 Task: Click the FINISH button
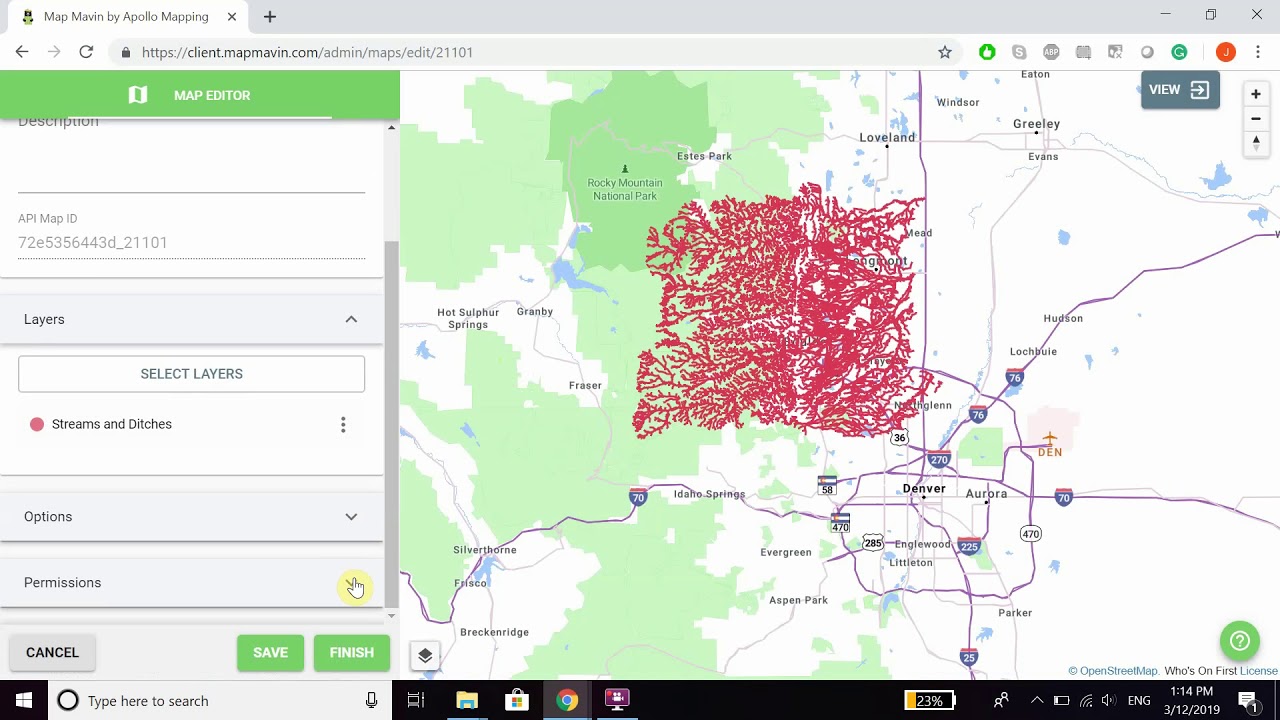click(351, 653)
